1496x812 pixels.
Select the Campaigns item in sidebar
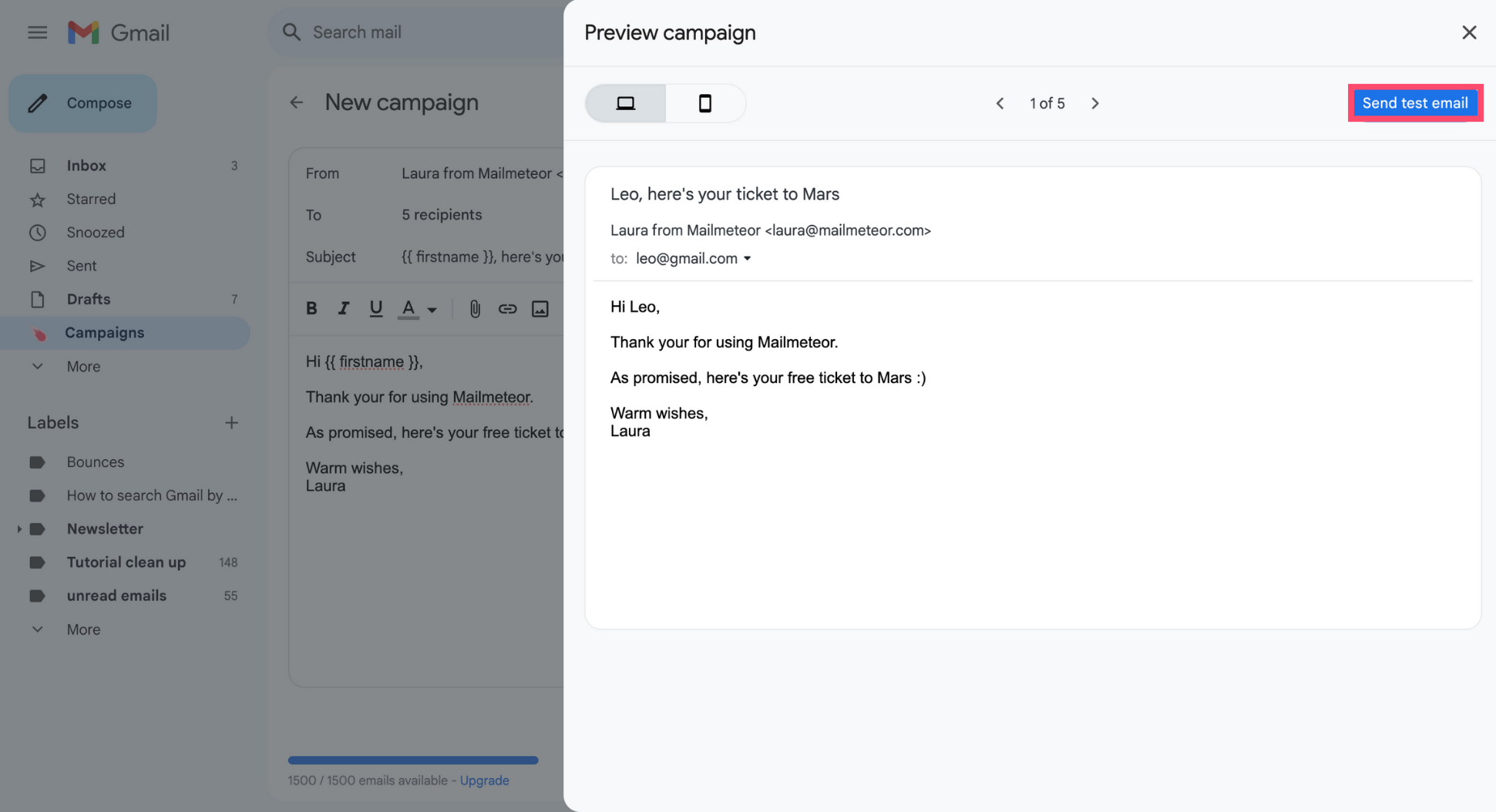point(126,333)
